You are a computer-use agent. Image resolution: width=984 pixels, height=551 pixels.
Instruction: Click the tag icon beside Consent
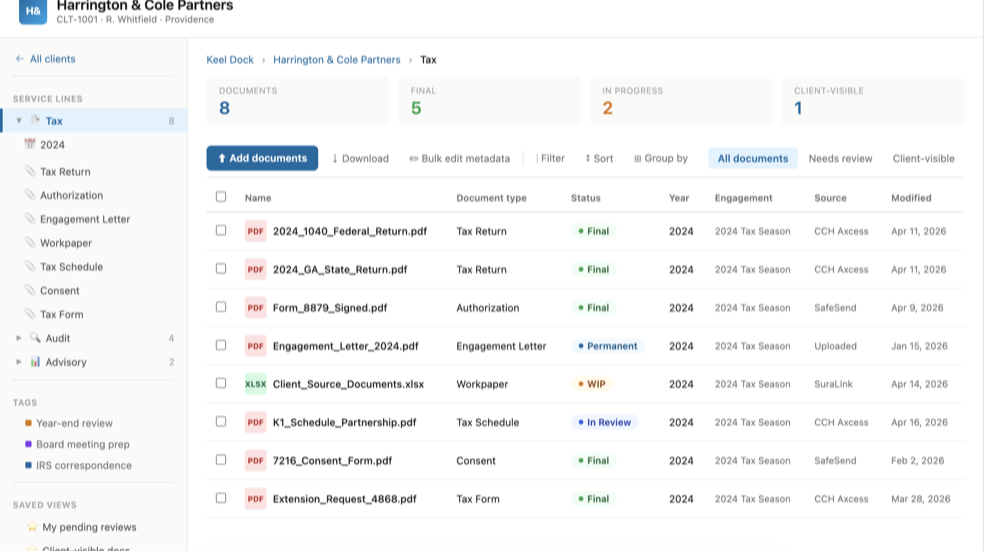(x=29, y=290)
